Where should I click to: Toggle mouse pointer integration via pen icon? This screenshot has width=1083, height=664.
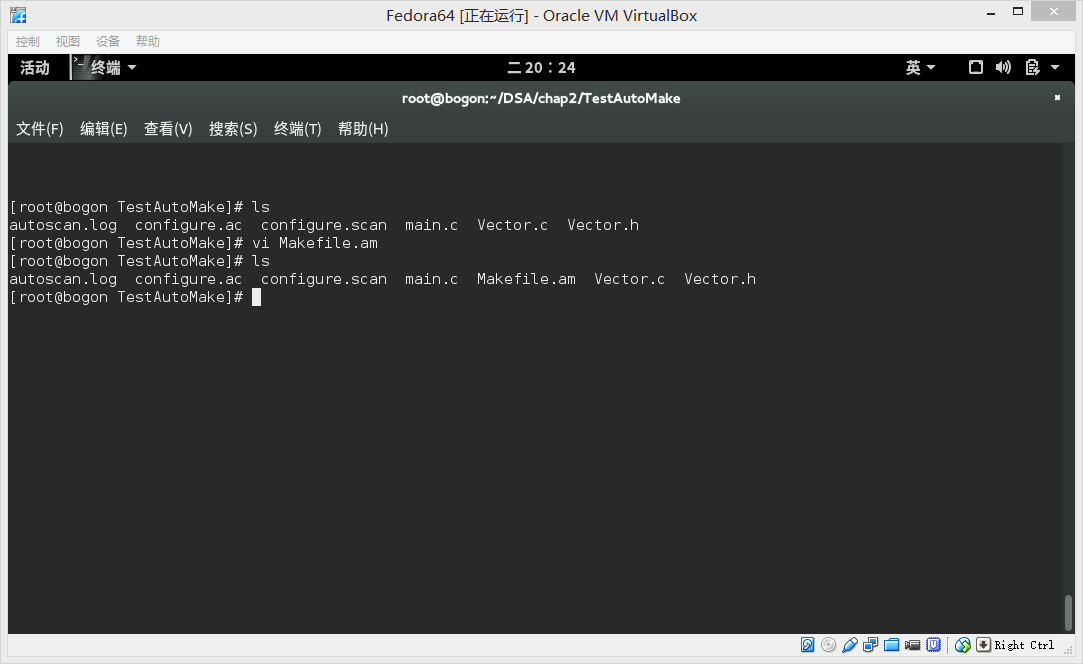point(850,645)
